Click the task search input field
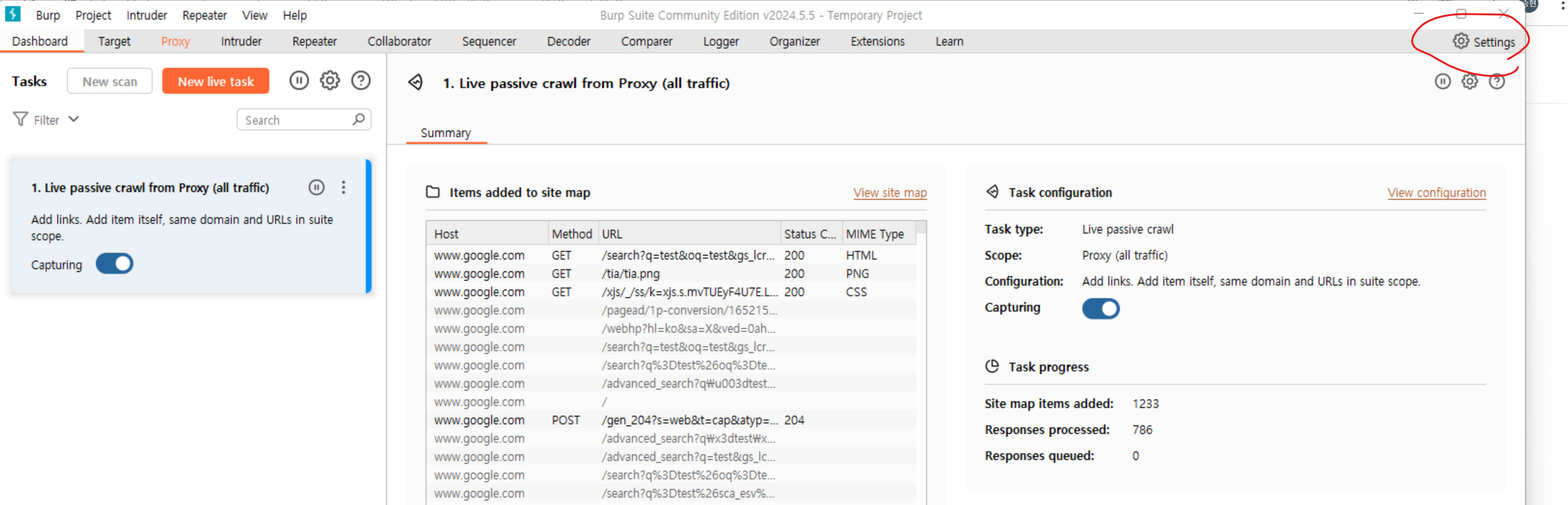Image resolution: width=1568 pixels, height=505 pixels. [303, 120]
